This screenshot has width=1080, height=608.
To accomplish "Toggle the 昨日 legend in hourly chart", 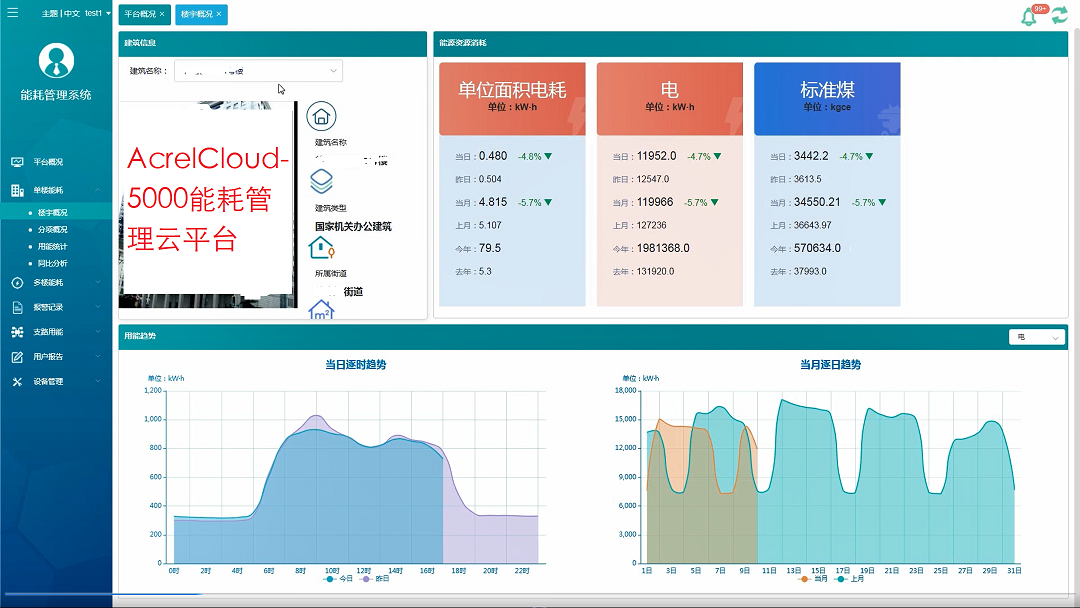I will [375, 579].
